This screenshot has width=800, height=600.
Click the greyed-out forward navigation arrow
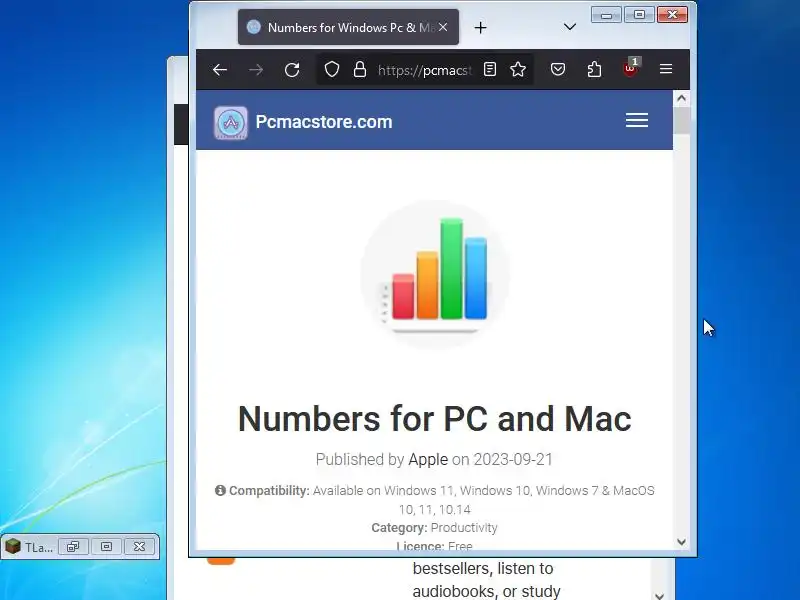click(256, 69)
